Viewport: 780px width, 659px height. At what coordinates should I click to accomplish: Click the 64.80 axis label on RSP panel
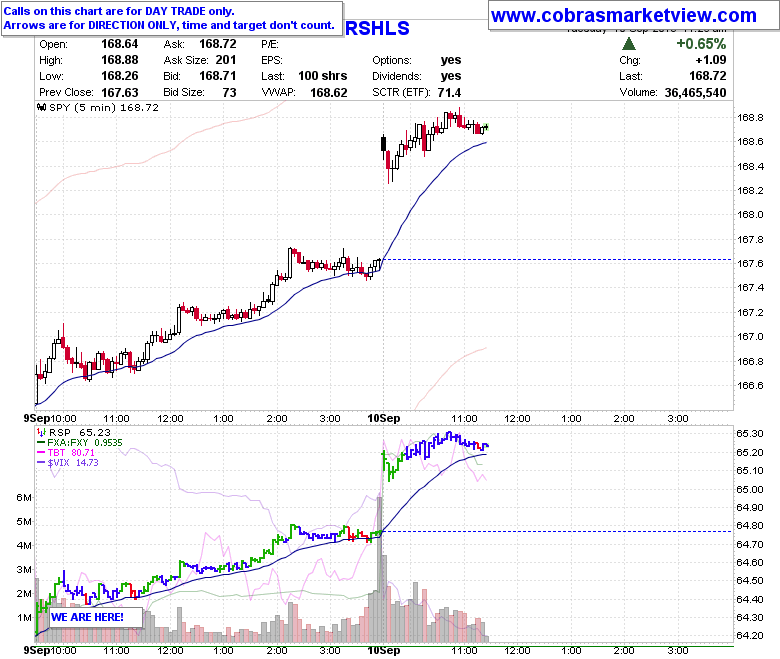[750, 525]
